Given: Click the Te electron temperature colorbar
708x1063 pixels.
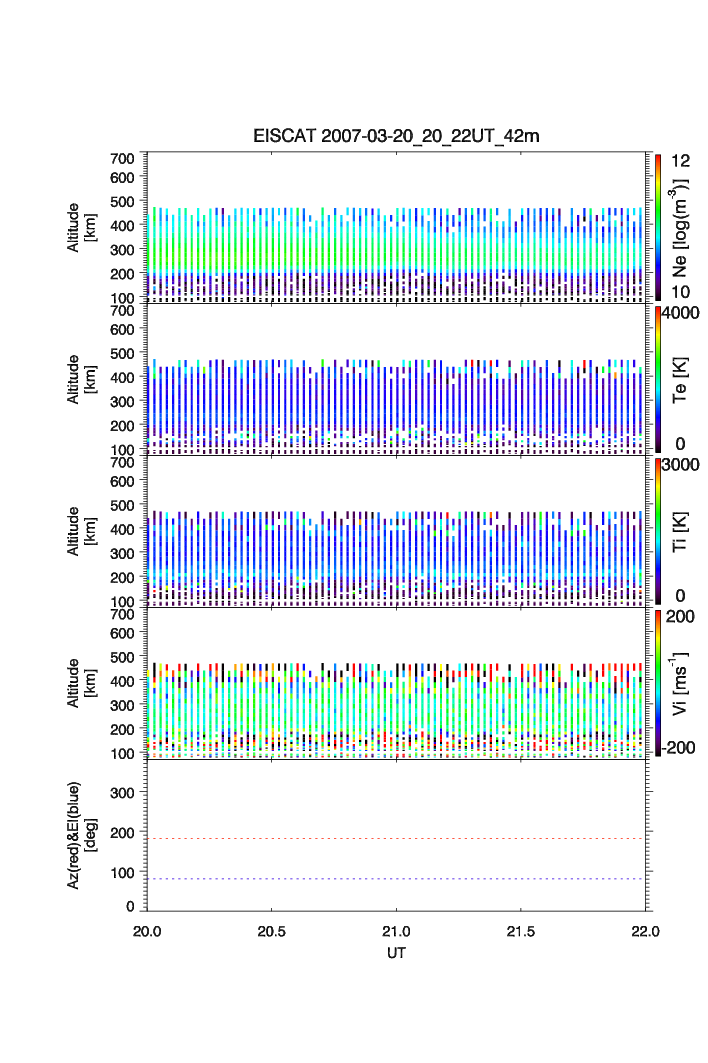Looking at the screenshot, I should click(x=657, y=380).
